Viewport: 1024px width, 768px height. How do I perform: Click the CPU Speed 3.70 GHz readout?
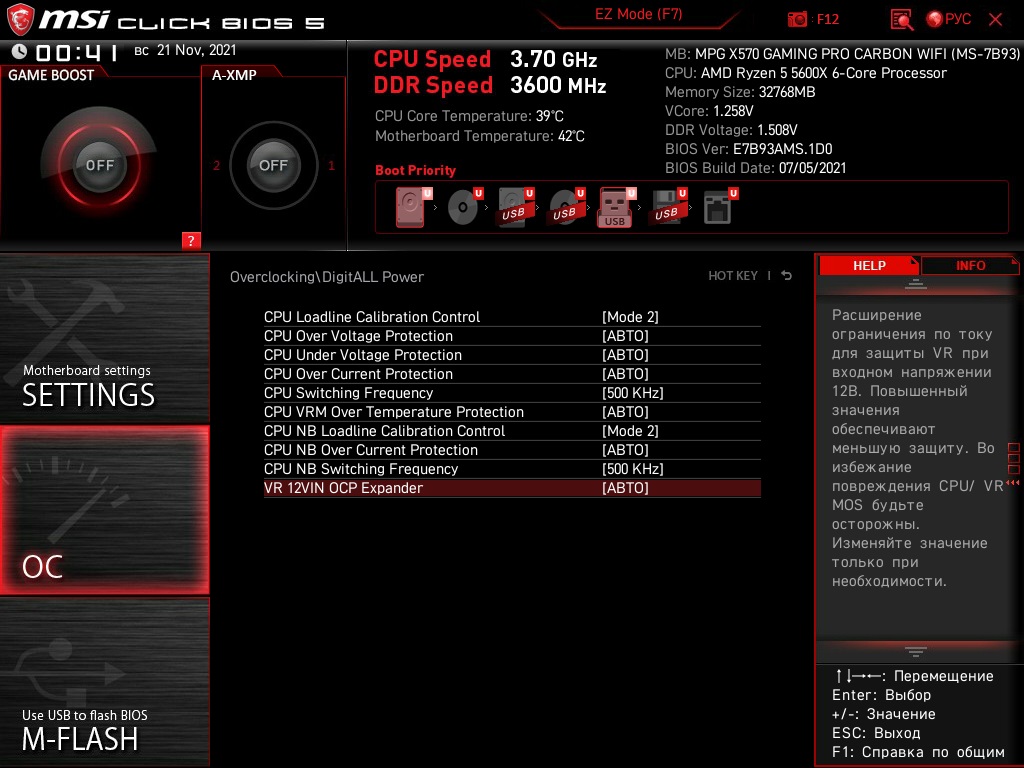(485, 59)
